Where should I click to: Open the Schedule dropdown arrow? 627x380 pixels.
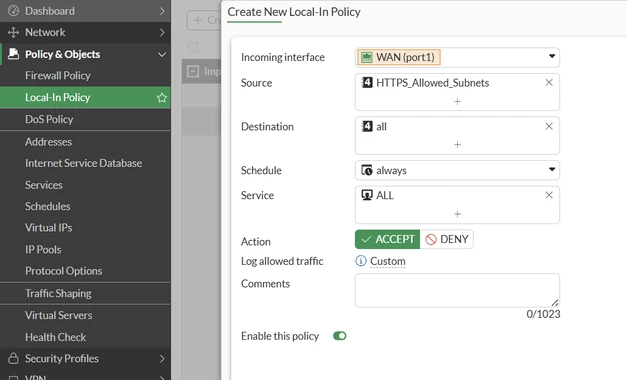(552, 169)
